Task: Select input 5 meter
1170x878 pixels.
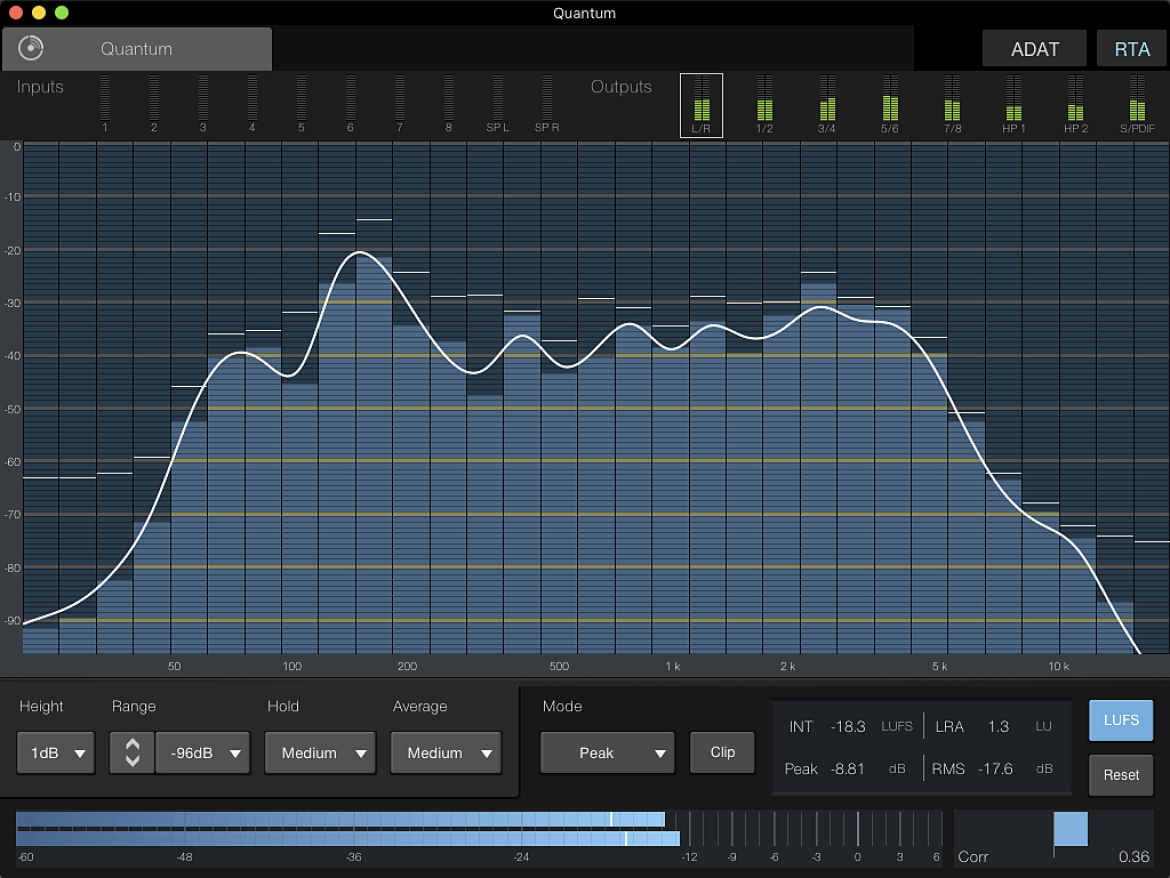Action: (x=301, y=103)
